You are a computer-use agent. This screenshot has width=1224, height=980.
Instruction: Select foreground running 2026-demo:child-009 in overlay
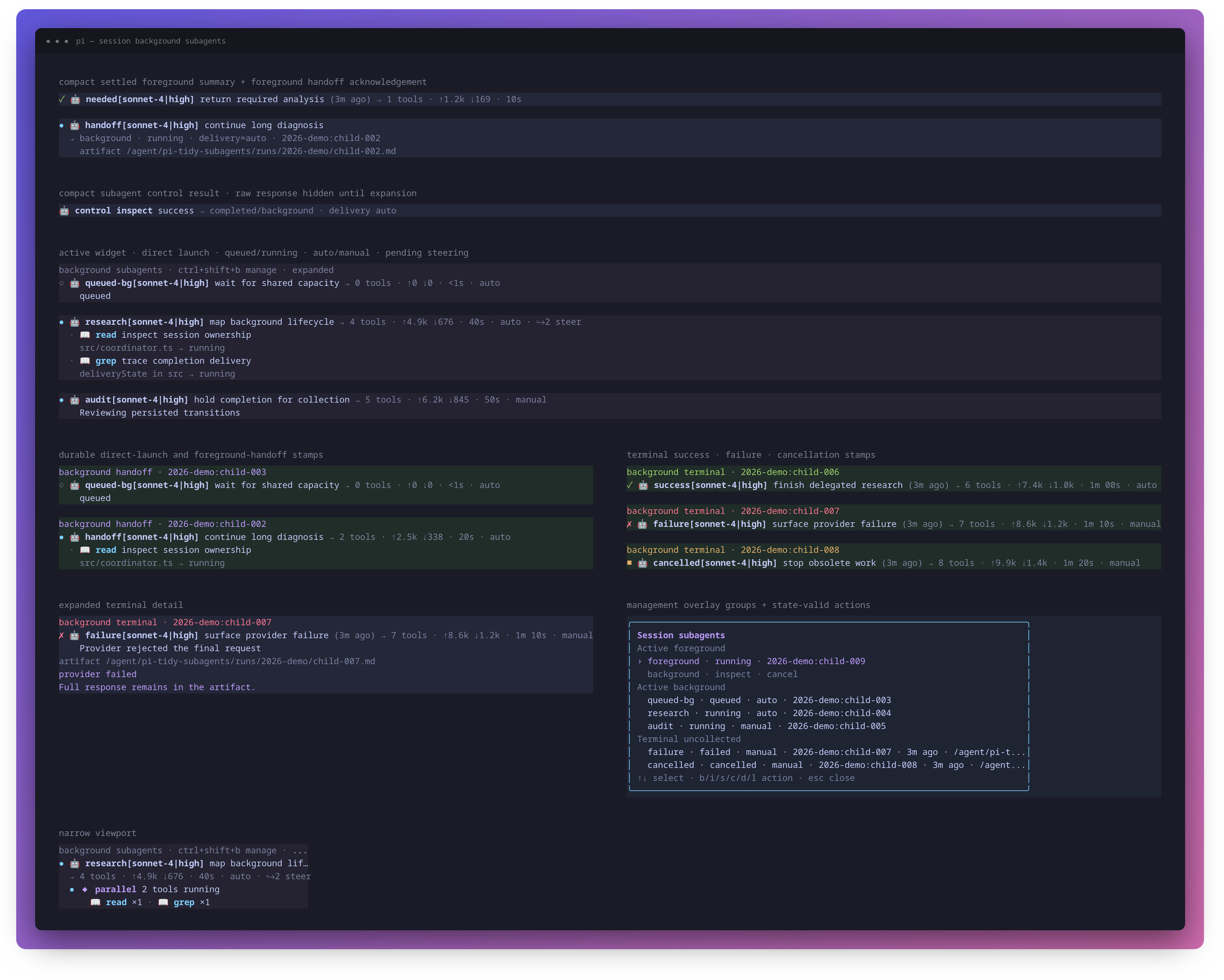(x=756, y=661)
